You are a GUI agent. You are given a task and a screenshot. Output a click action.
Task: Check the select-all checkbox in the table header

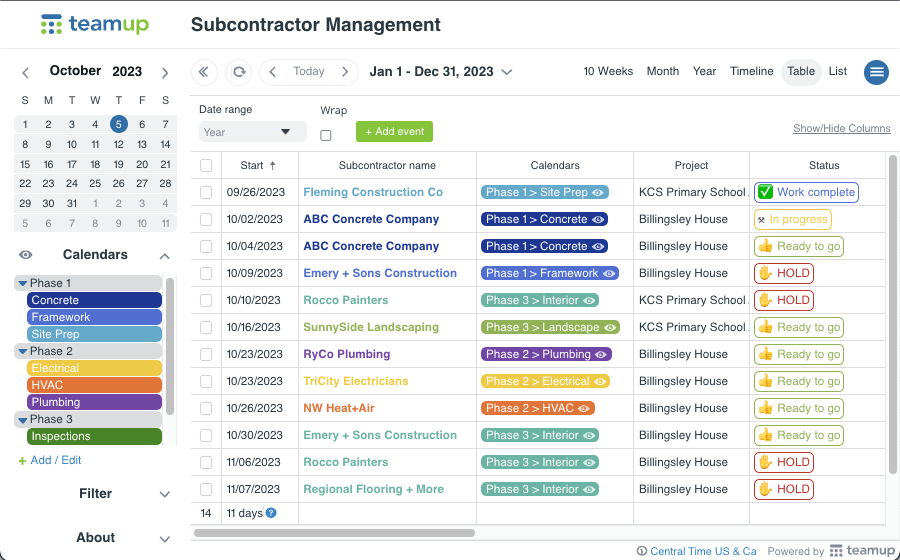point(206,166)
